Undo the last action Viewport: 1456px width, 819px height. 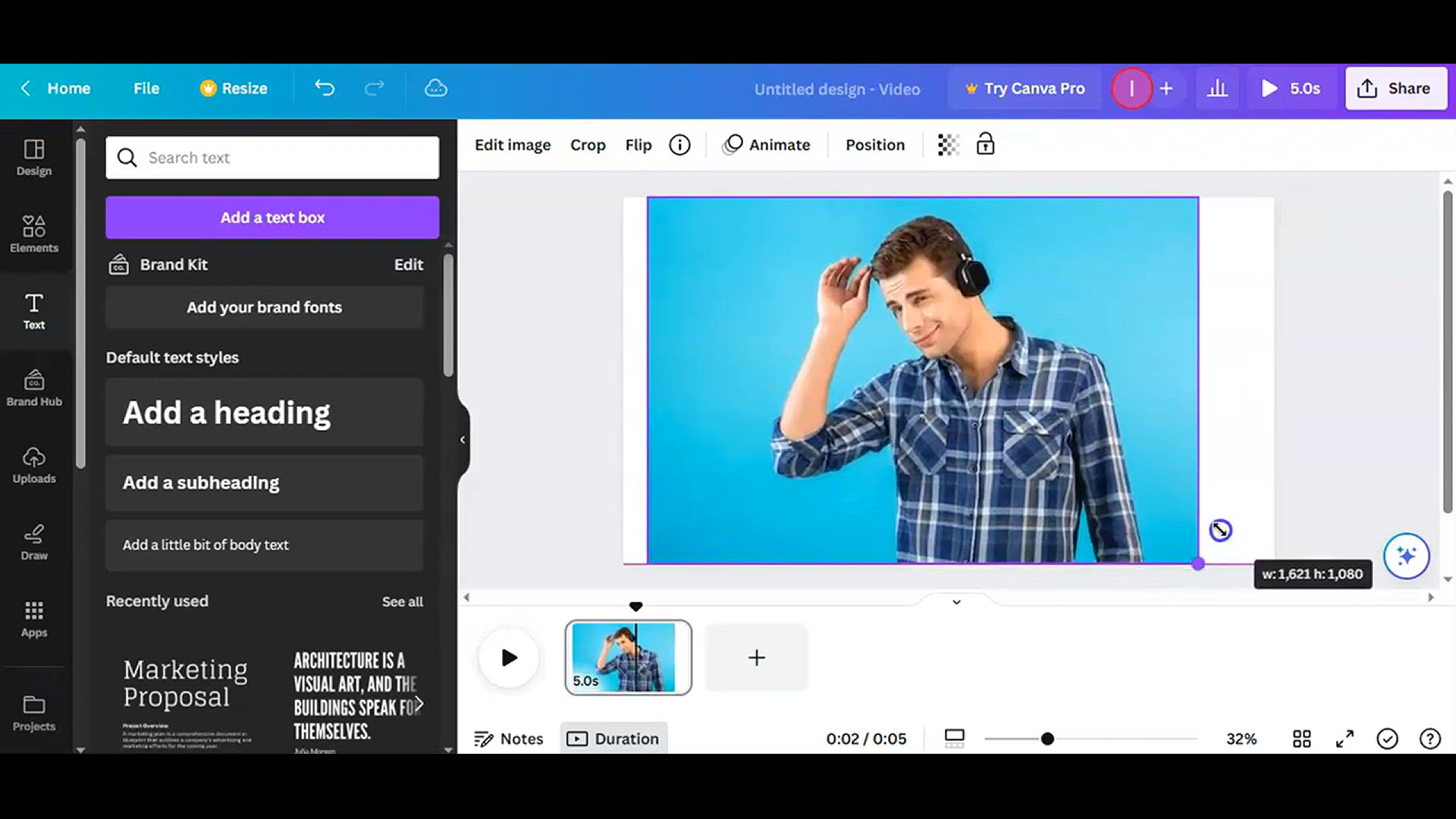click(325, 89)
